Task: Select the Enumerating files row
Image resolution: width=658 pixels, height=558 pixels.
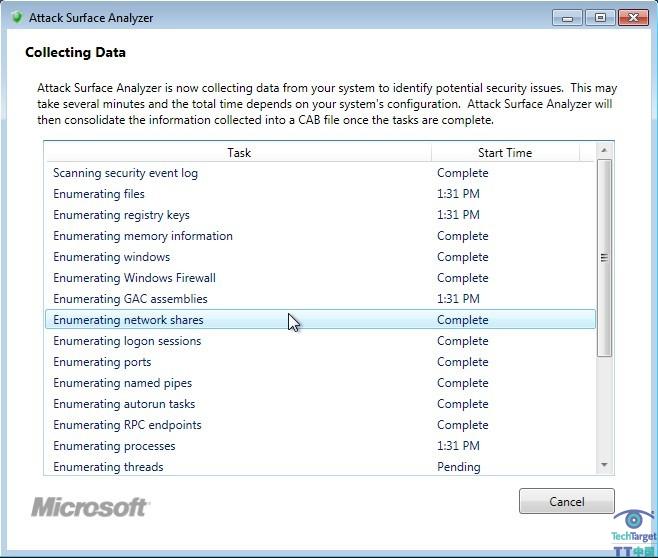Action: tap(320, 194)
